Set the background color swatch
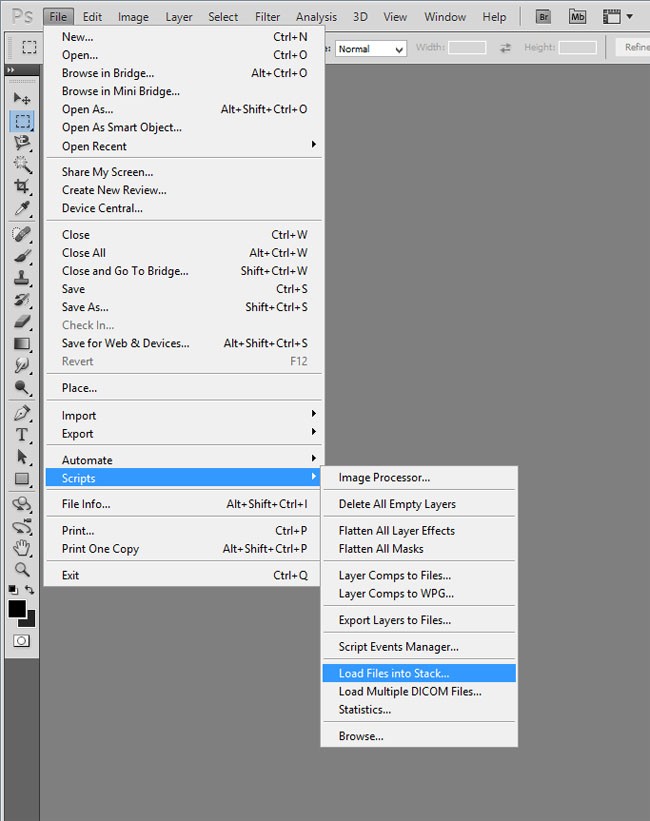 pos(29,621)
